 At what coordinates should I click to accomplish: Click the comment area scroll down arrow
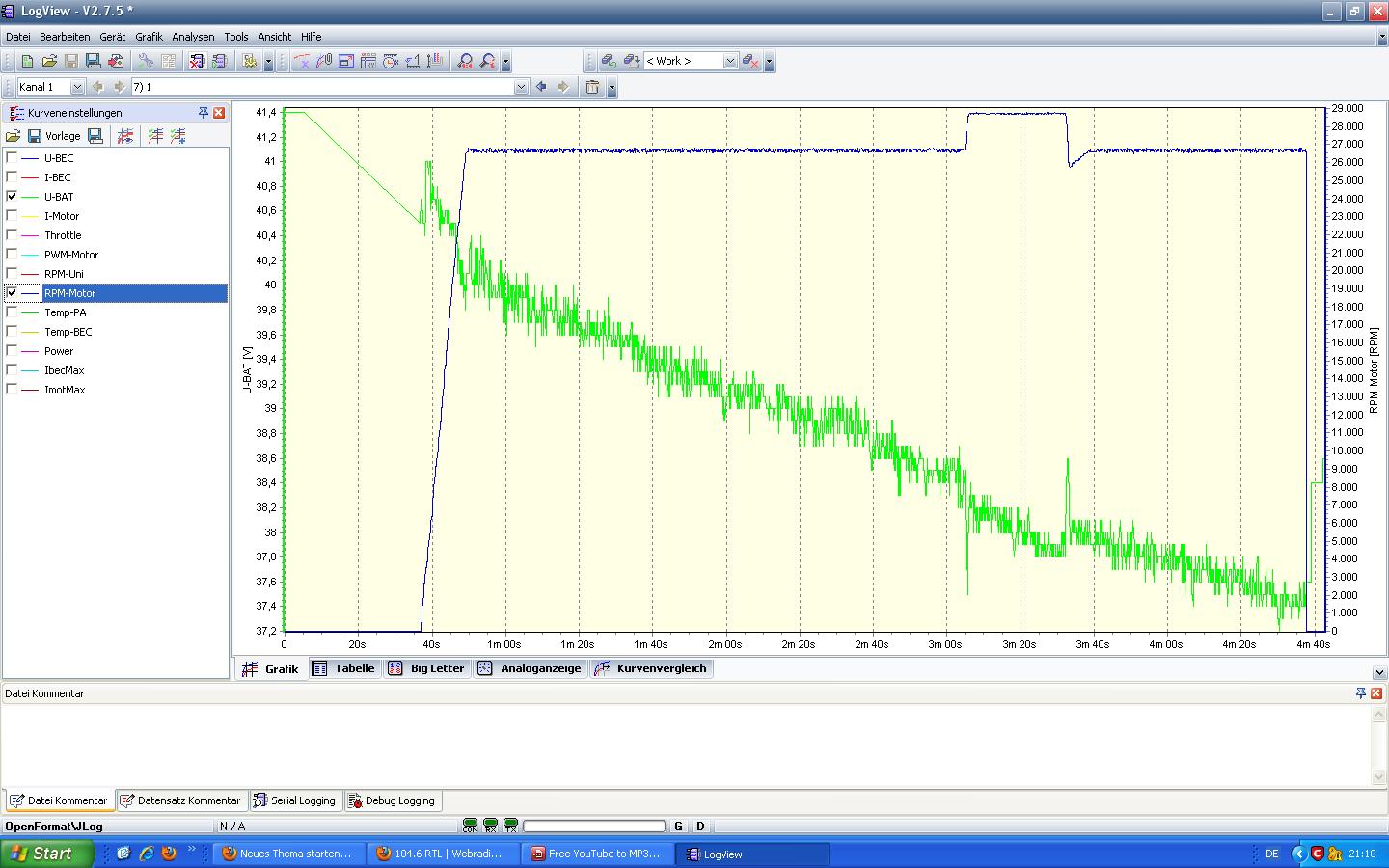coord(1379,777)
